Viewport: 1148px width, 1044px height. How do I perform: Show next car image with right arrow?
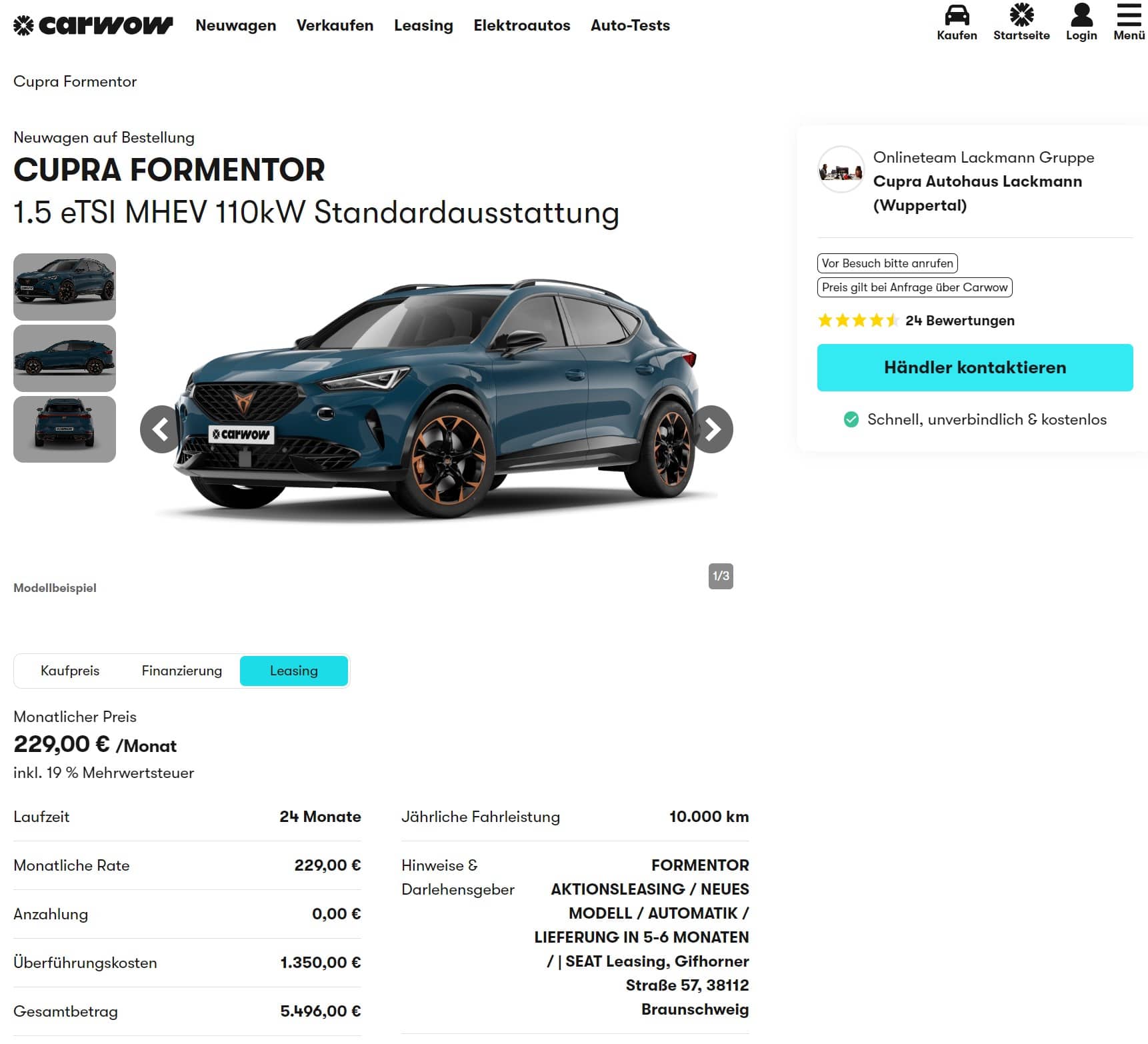(713, 429)
